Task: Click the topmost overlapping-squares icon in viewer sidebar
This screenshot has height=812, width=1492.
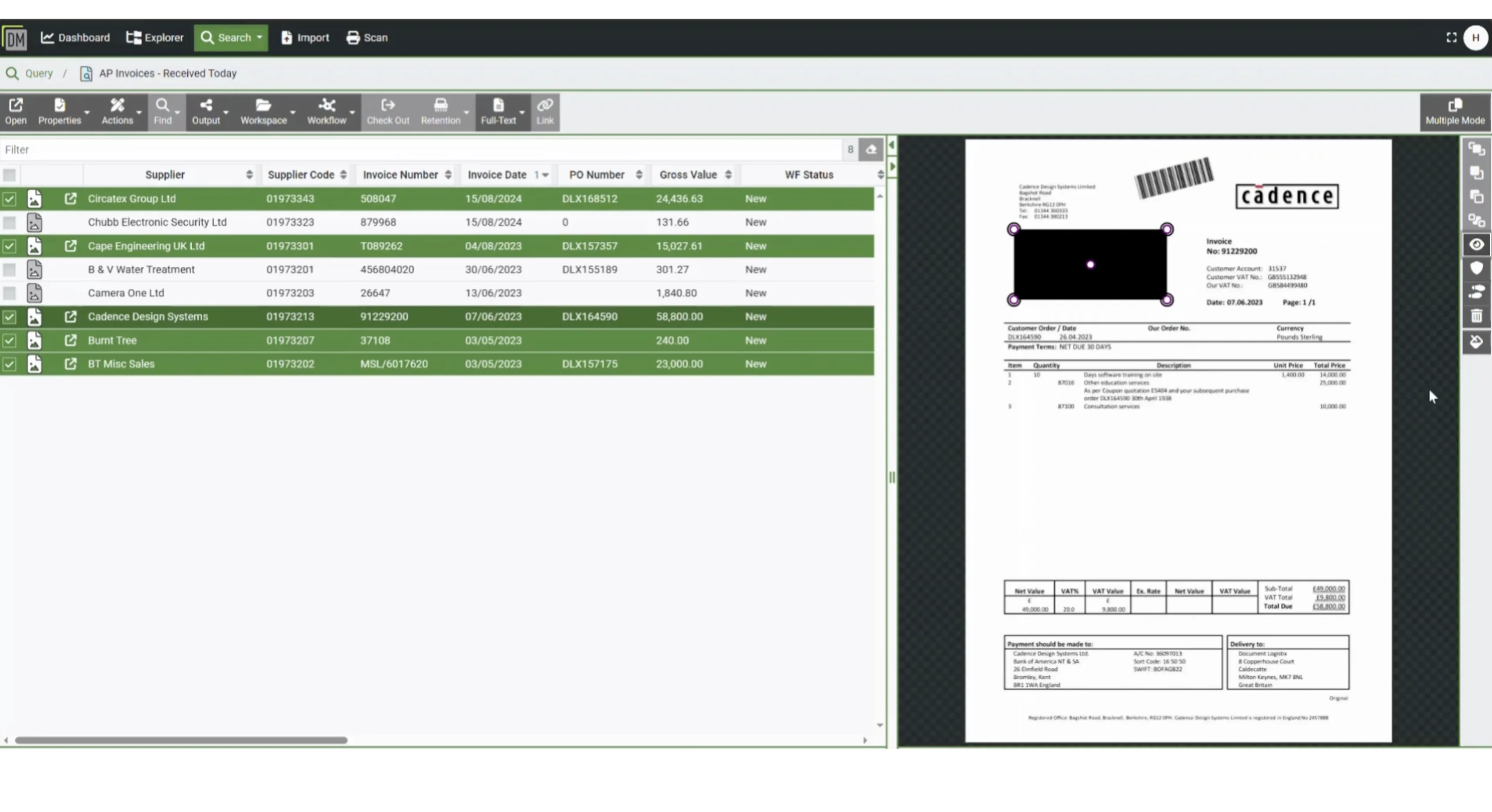Action: [1476, 149]
